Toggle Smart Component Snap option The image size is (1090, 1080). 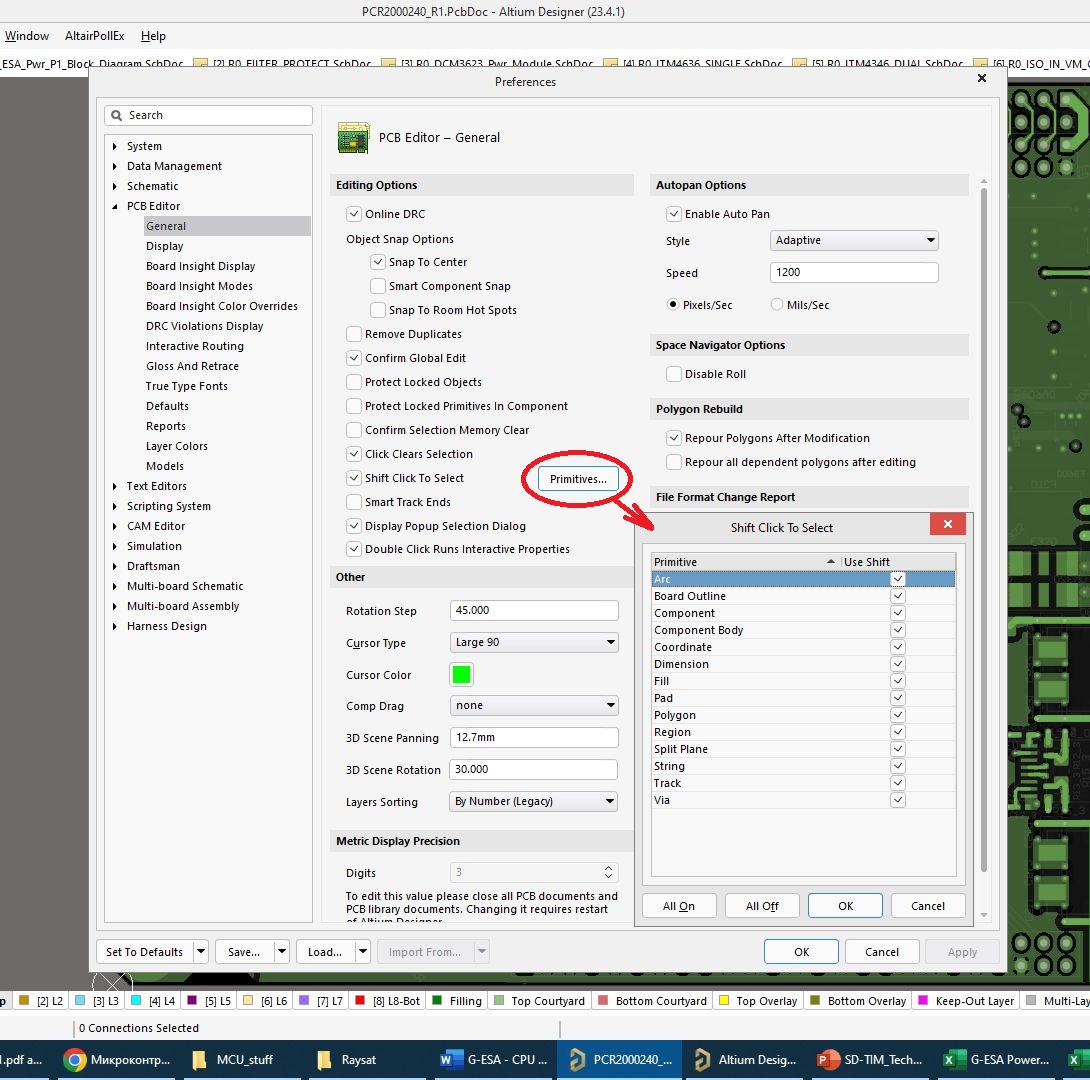click(x=377, y=286)
